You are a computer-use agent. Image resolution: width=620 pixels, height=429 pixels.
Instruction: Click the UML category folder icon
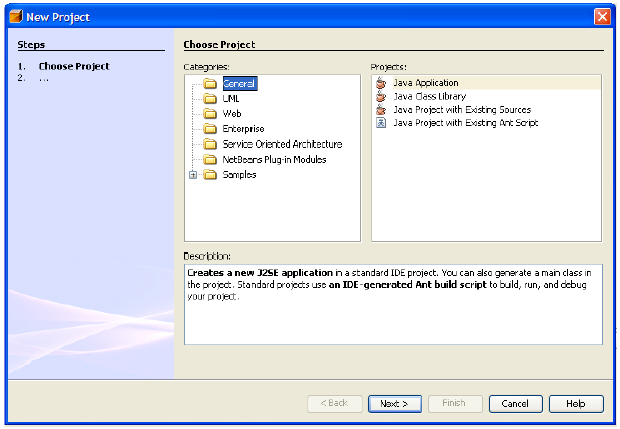tap(210, 98)
